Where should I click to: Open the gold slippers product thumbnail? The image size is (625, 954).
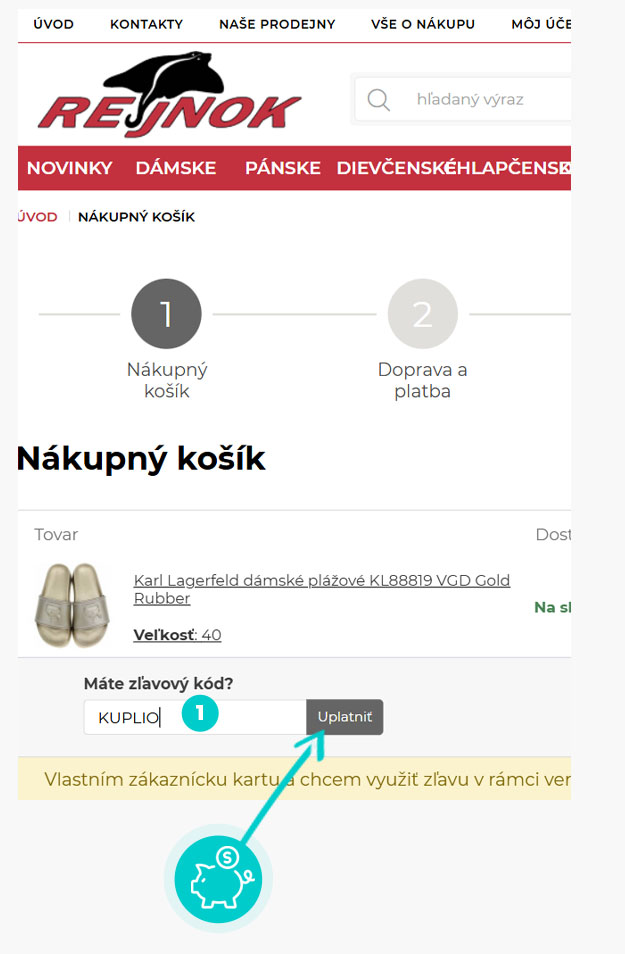click(x=72, y=605)
